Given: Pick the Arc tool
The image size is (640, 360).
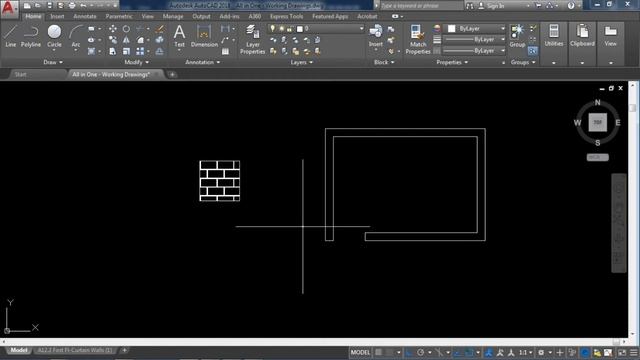Looking at the screenshot, I should click(x=76, y=36).
